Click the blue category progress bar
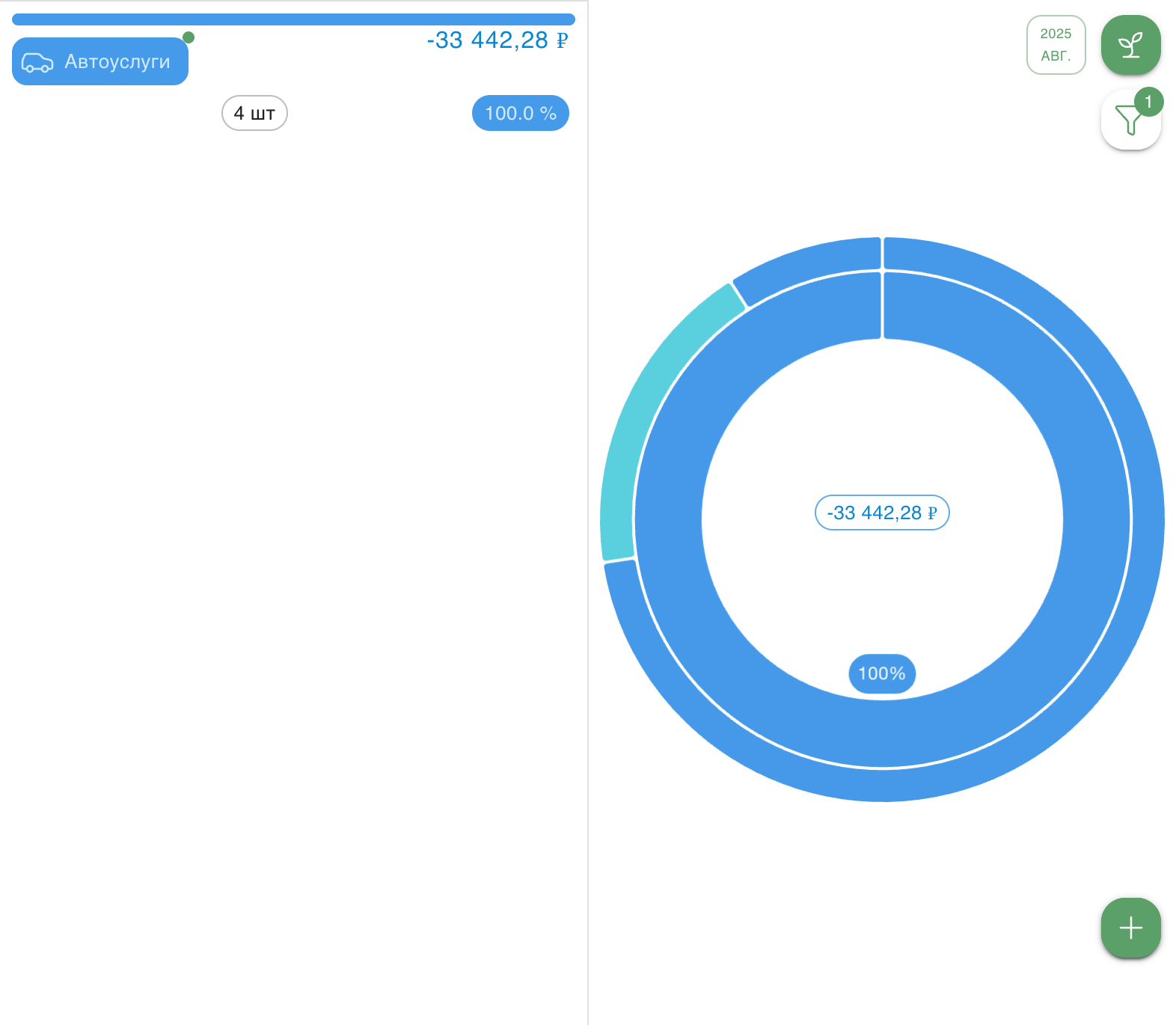Screen dimensions: 1176x1025 click(293, 19)
